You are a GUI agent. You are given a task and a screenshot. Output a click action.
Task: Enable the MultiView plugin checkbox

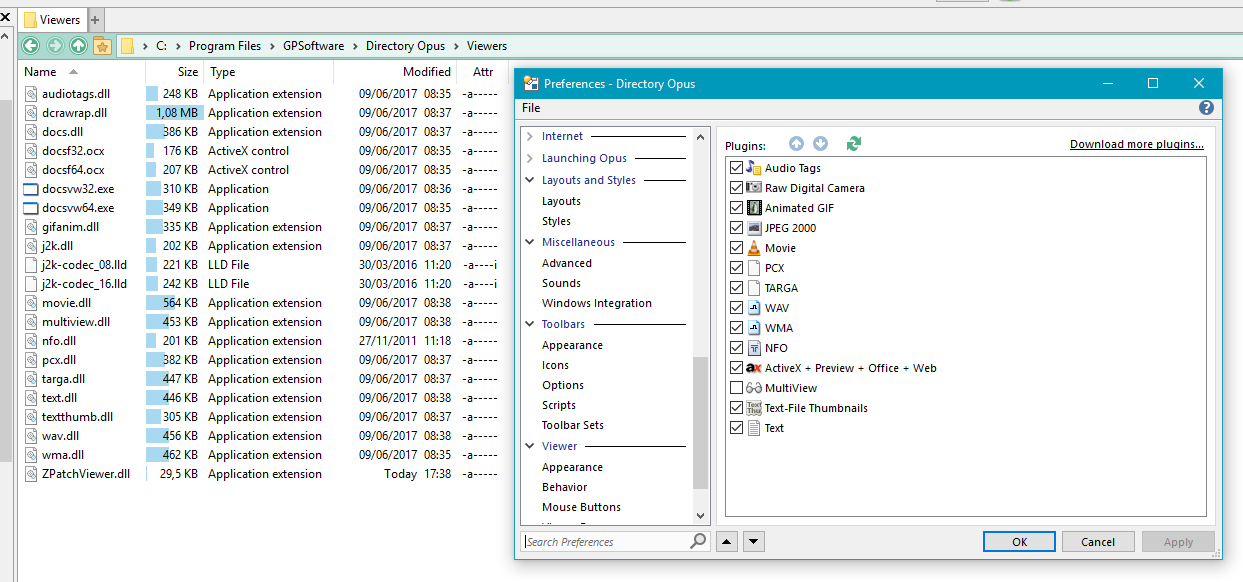pyautogui.click(x=737, y=388)
